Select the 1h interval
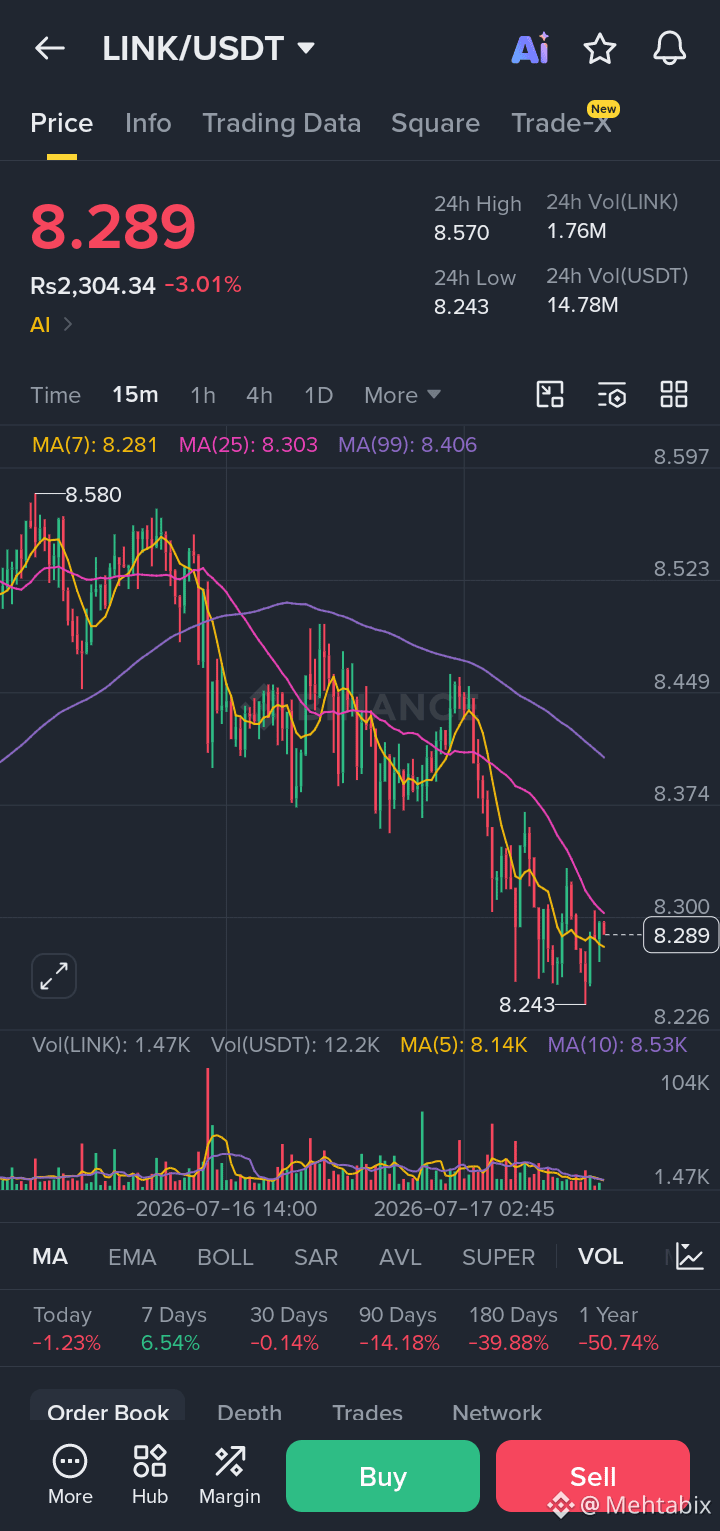 point(203,395)
